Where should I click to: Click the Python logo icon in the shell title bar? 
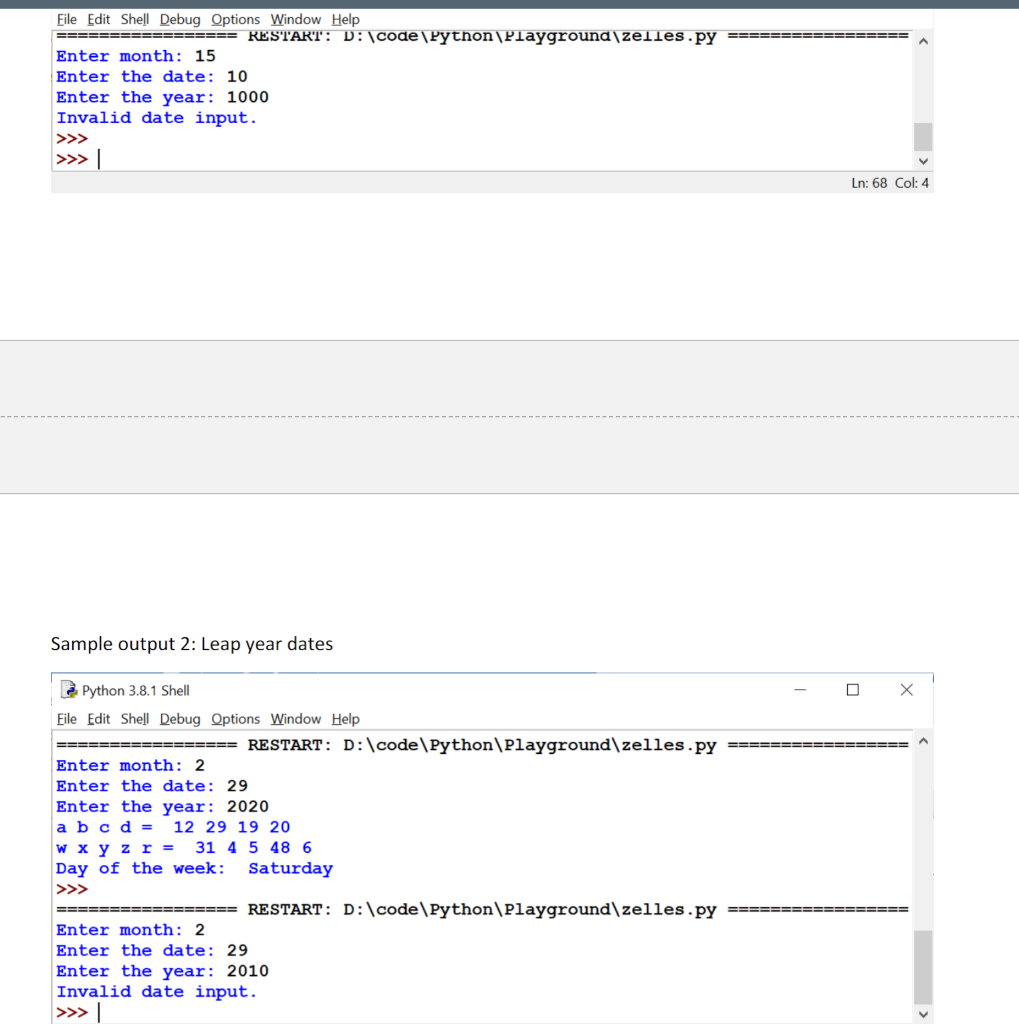click(x=68, y=689)
